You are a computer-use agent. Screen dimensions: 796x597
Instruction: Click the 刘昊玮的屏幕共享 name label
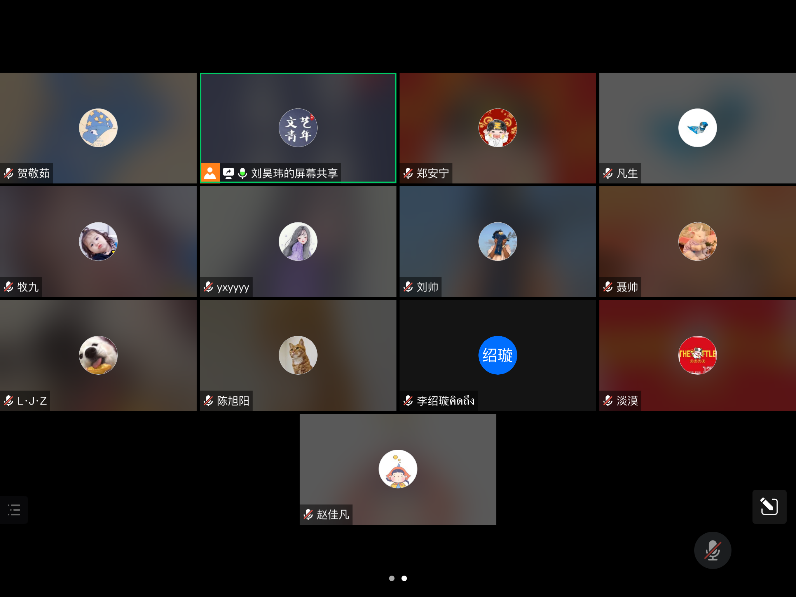coord(294,173)
